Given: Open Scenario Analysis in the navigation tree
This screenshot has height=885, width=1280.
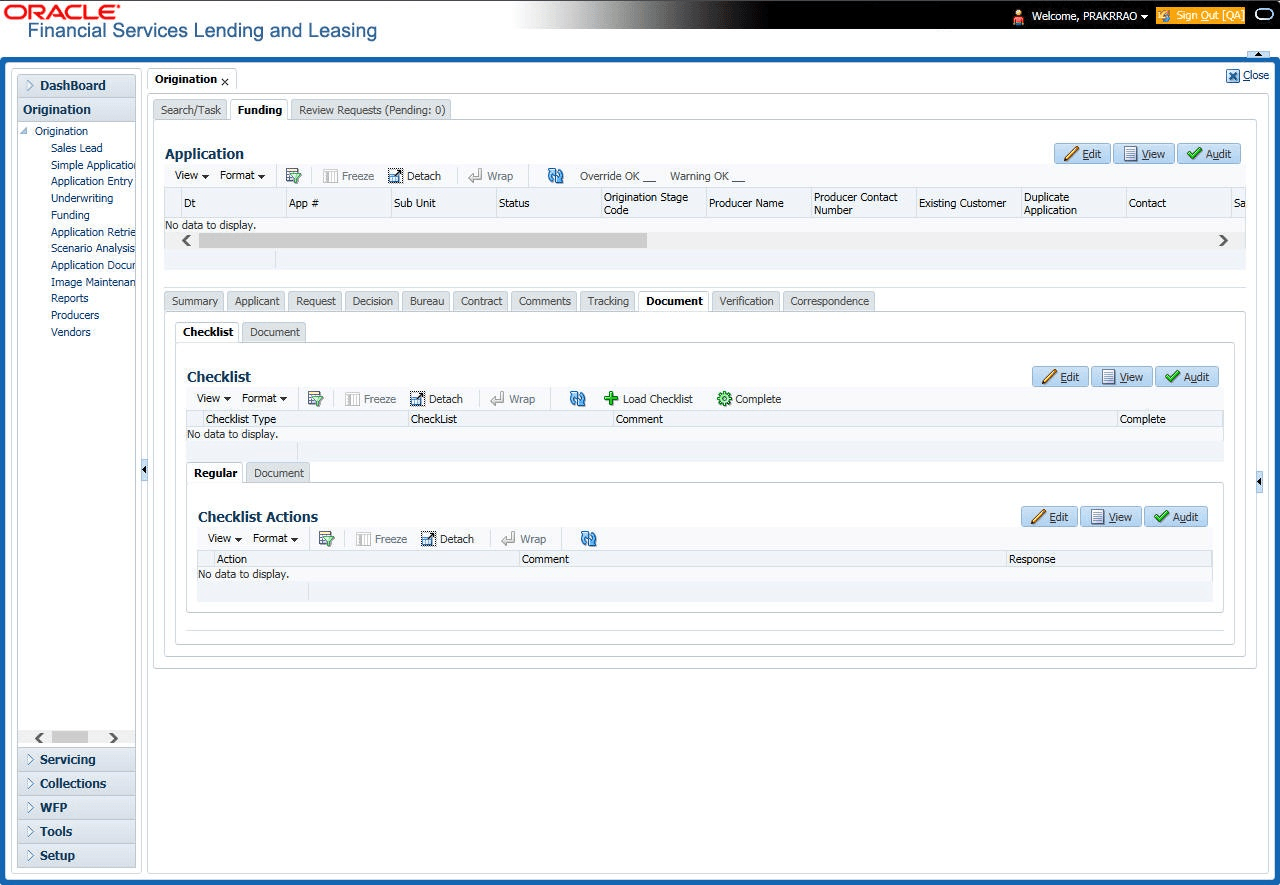Looking at the screenshot, I should (x=93, y=248).
